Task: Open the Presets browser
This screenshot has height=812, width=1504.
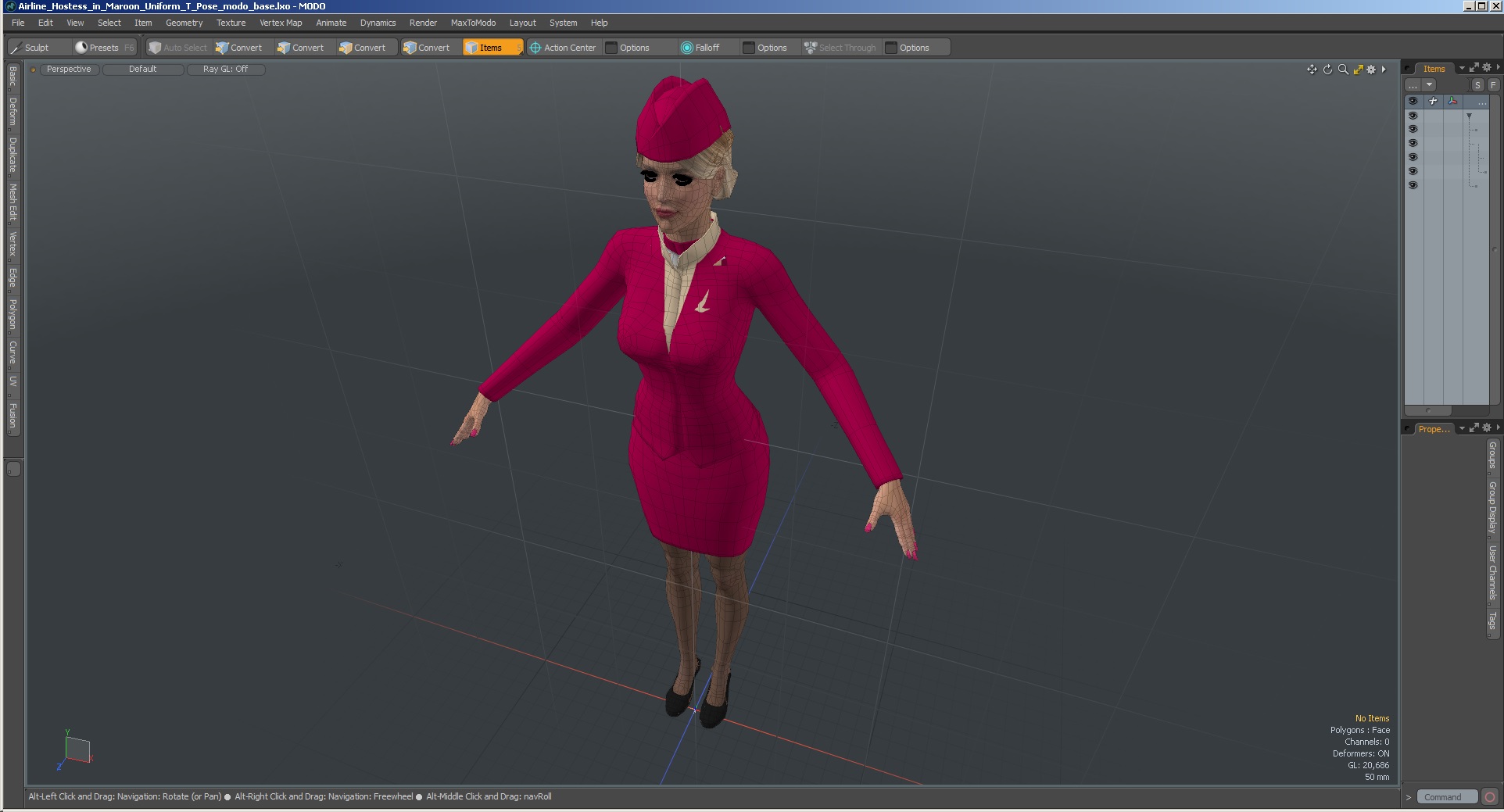Action: pyautogui.click(x=105, y=48)
